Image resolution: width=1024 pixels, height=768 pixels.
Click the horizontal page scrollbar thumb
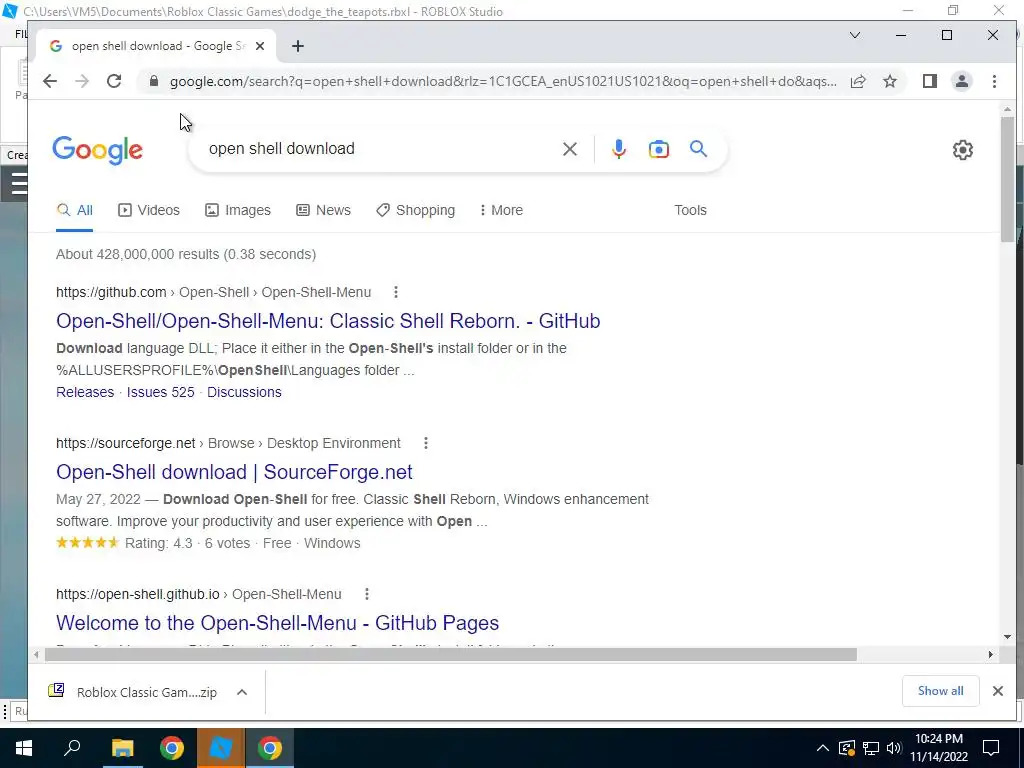coord(451,654)
